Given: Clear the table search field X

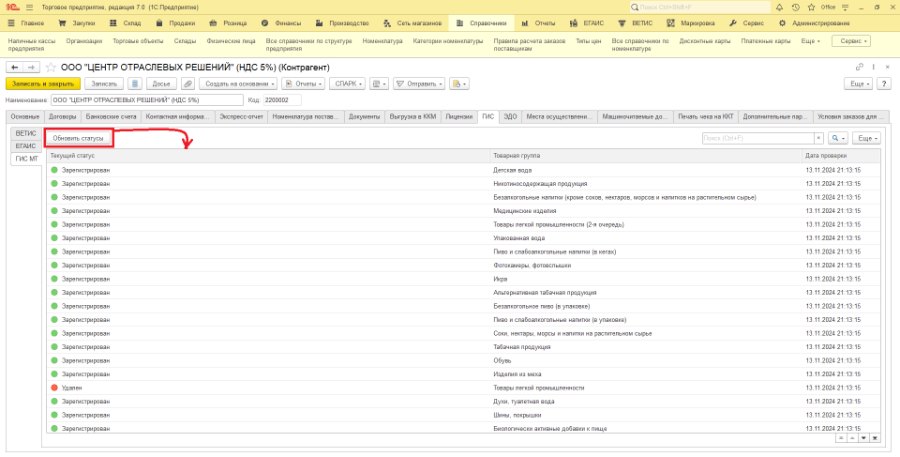Looking at the screenshot, I should [x=819, y=138].
